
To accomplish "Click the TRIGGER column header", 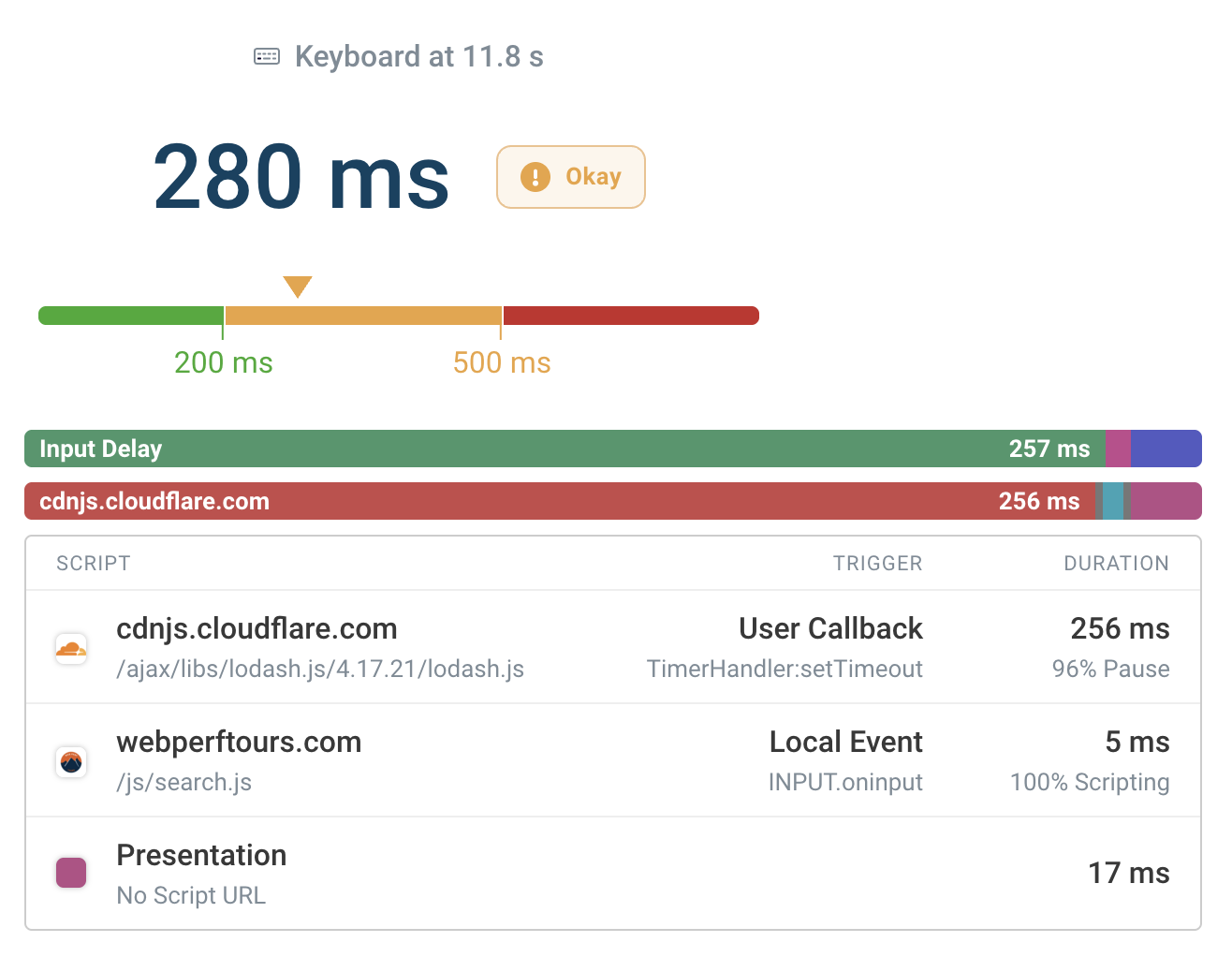I will pyautogui.click(x=878, y=564).
